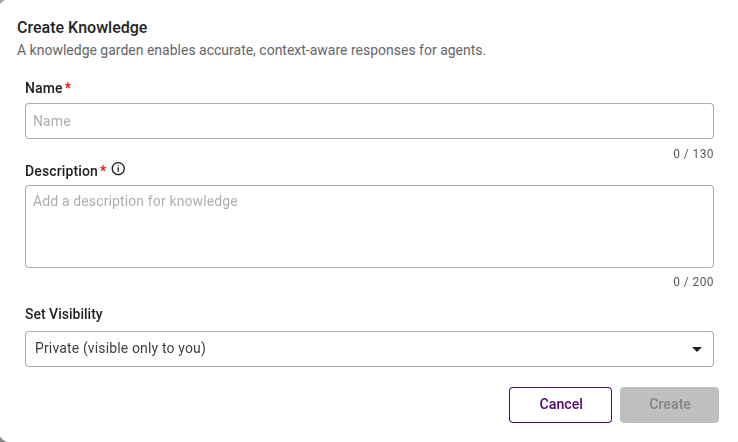Click the 'Add a description for knowledge' placeholder
This screenshot has width=738, height=442.
135,201
